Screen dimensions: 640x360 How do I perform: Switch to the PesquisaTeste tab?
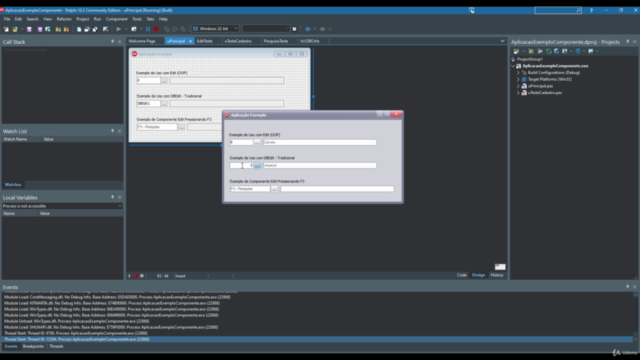tap(276, 41)
